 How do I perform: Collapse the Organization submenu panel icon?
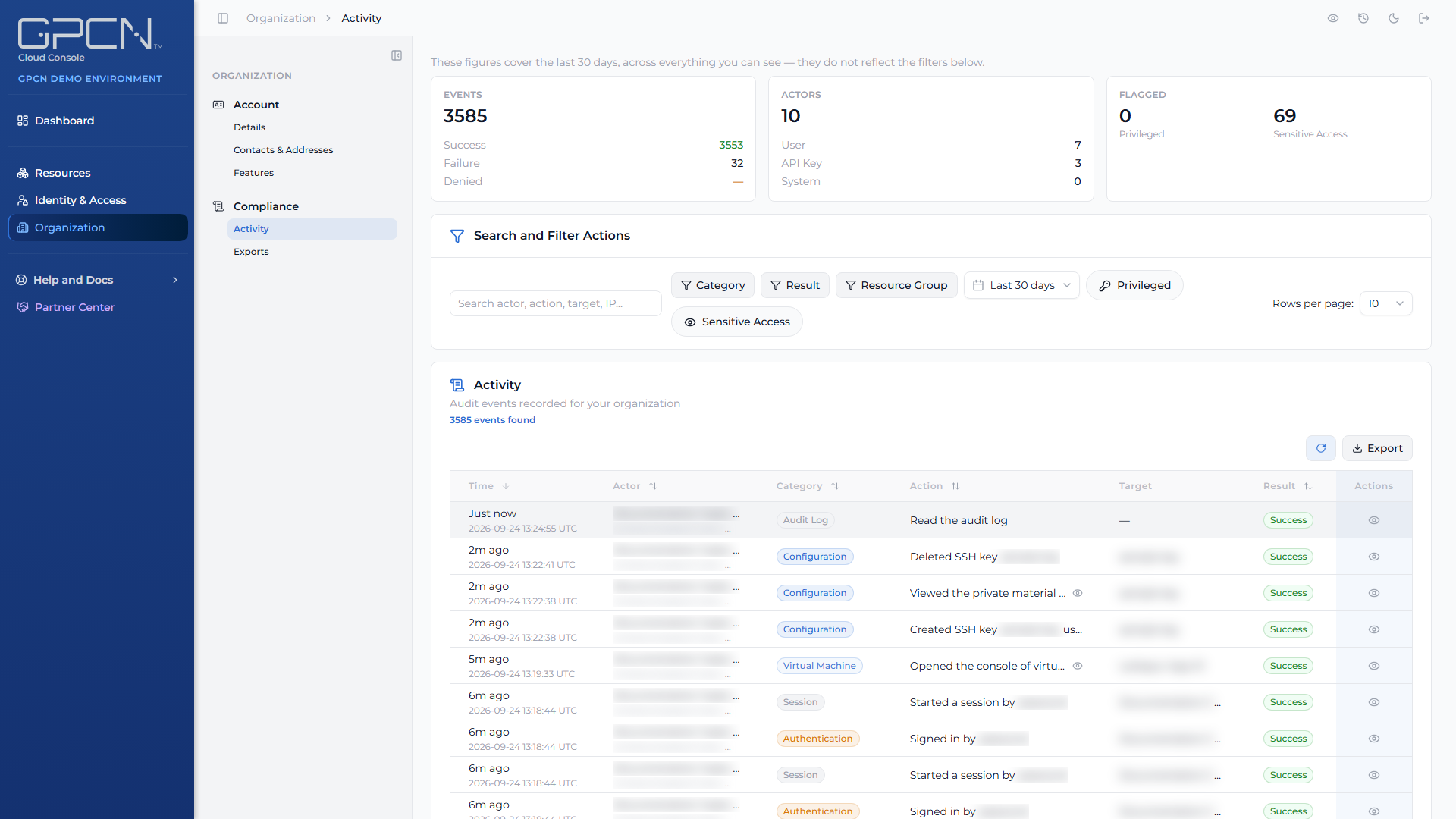[397, 55]
